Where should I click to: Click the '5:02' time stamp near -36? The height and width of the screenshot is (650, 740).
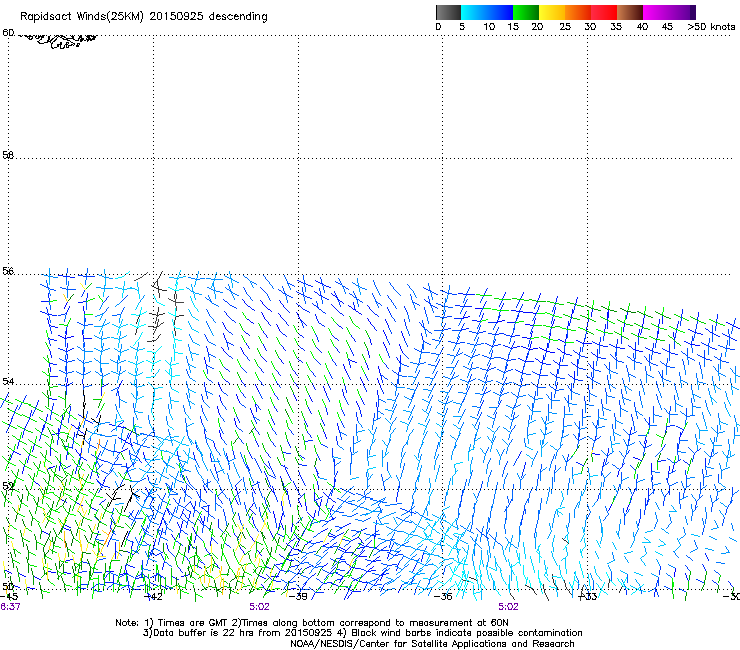[508, 607]
